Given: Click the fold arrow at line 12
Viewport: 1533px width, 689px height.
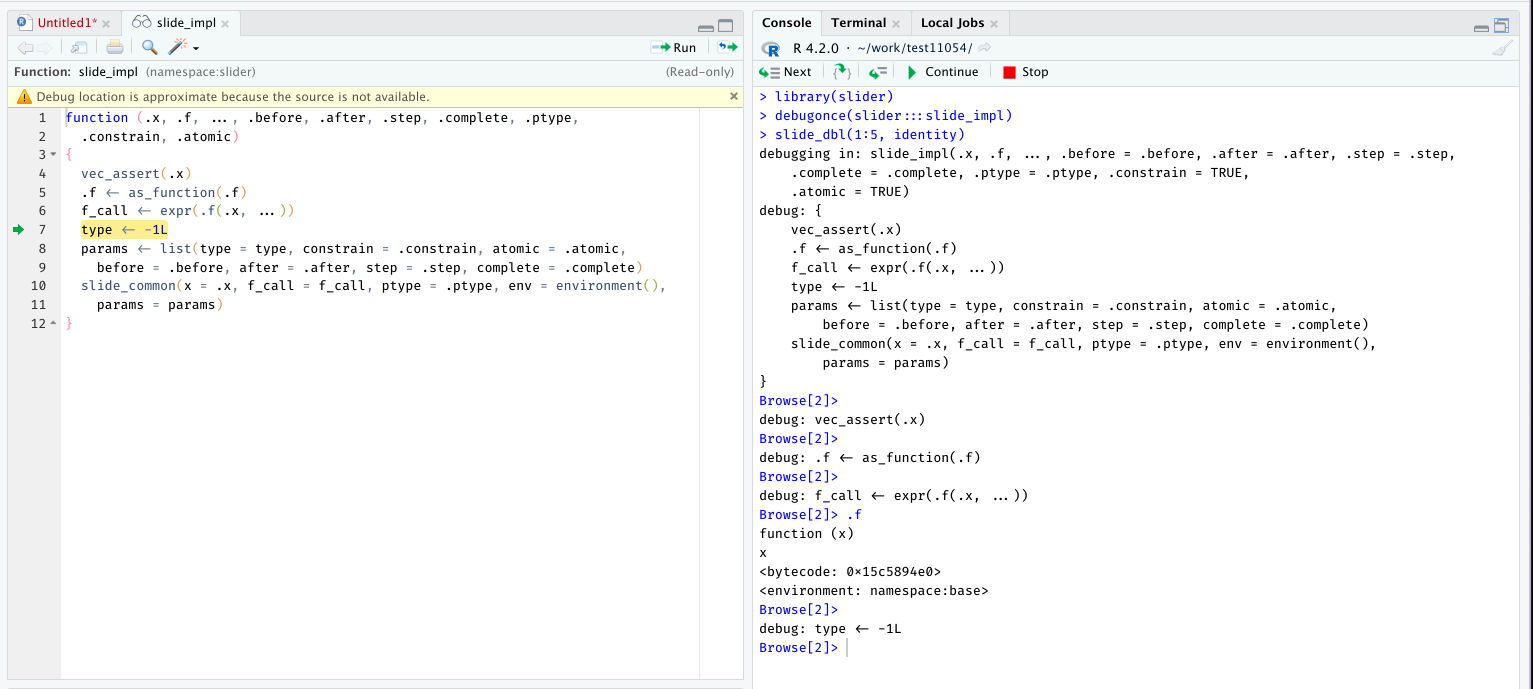Looking at the screenshot, I should point(52,323).
